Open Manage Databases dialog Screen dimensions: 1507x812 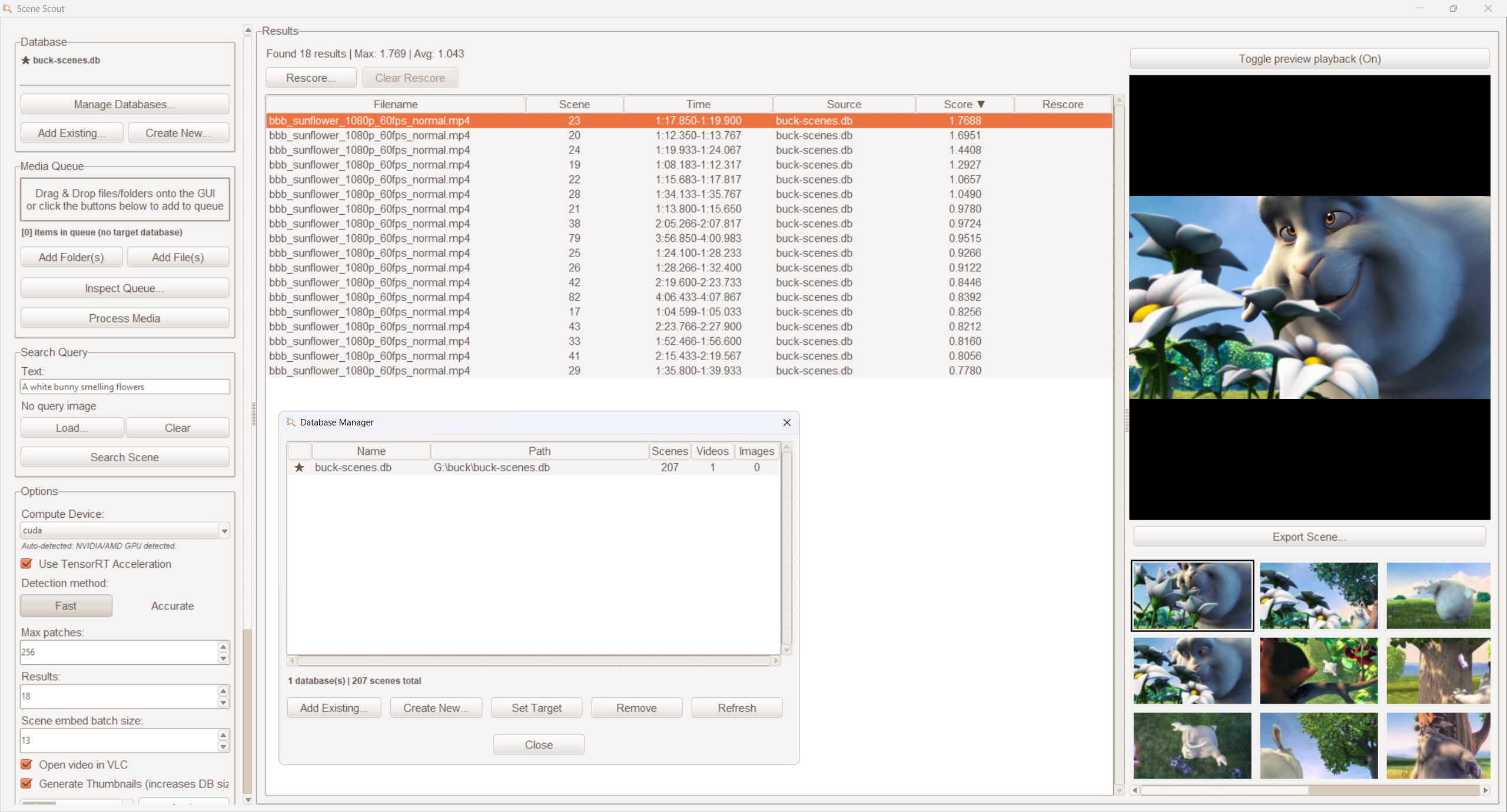[125, 104]
